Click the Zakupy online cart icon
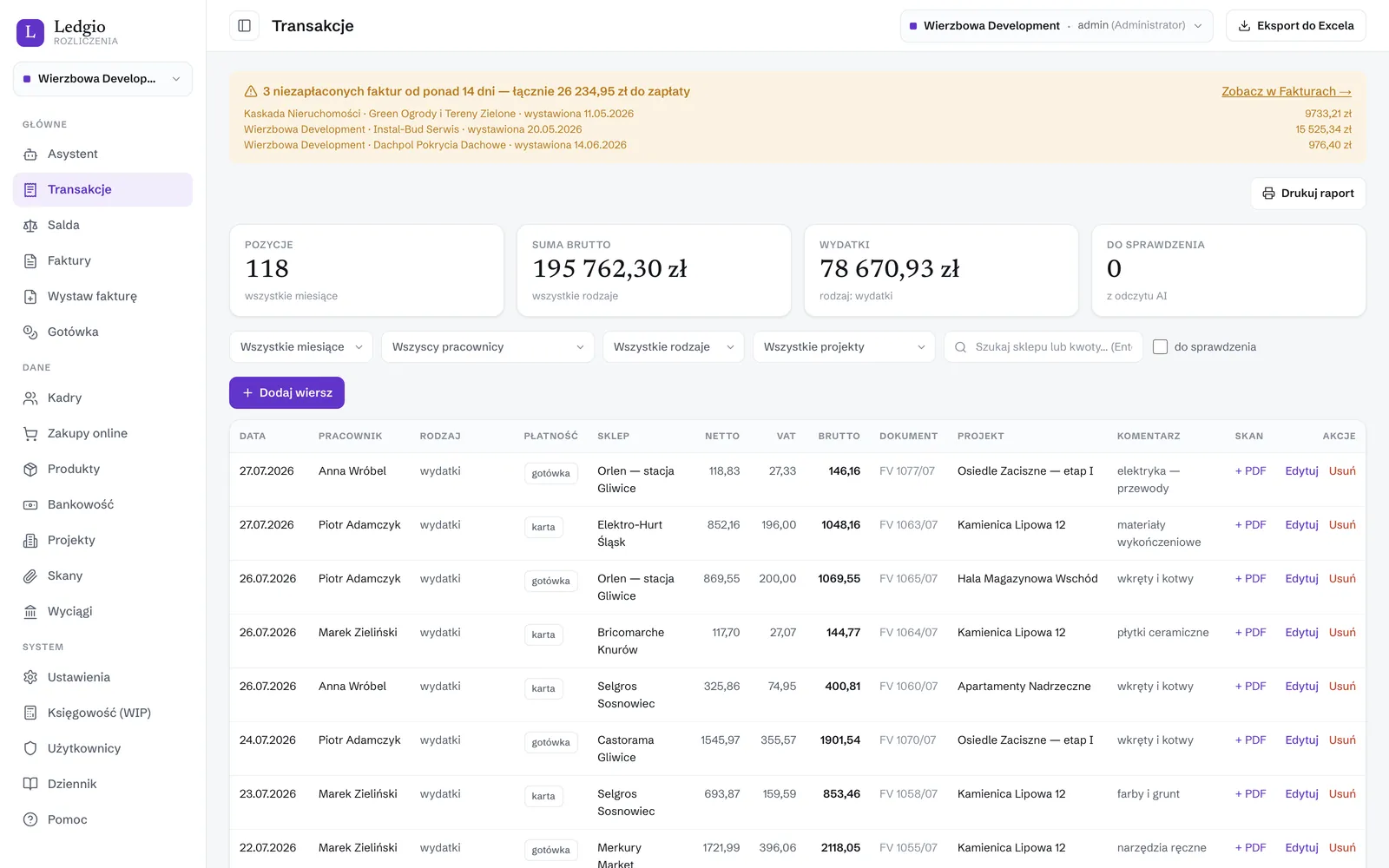The width and height of the screenshot is (1389, 868). coord(30,434)
